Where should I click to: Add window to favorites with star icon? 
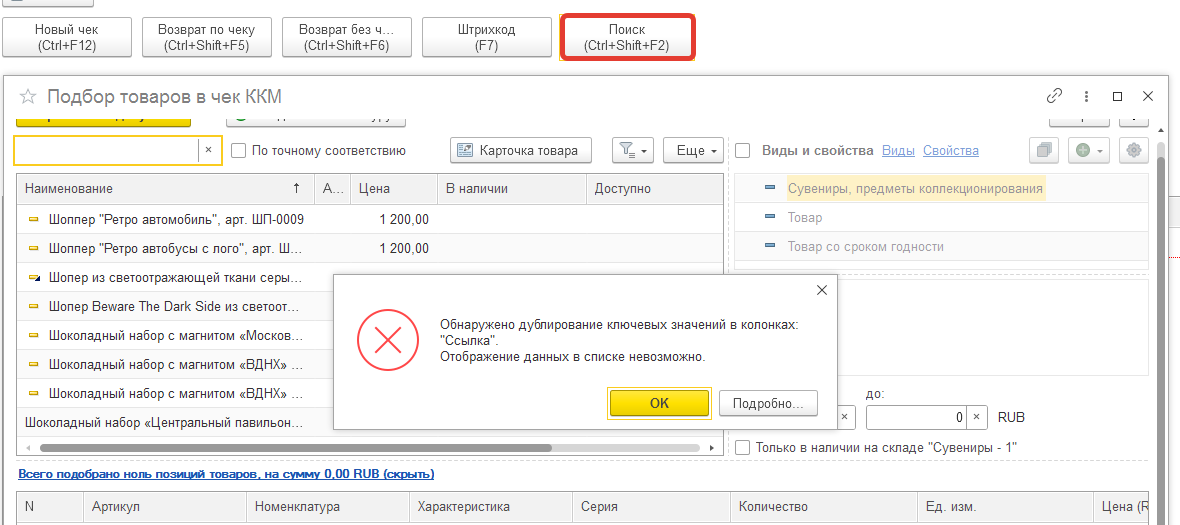28,97
